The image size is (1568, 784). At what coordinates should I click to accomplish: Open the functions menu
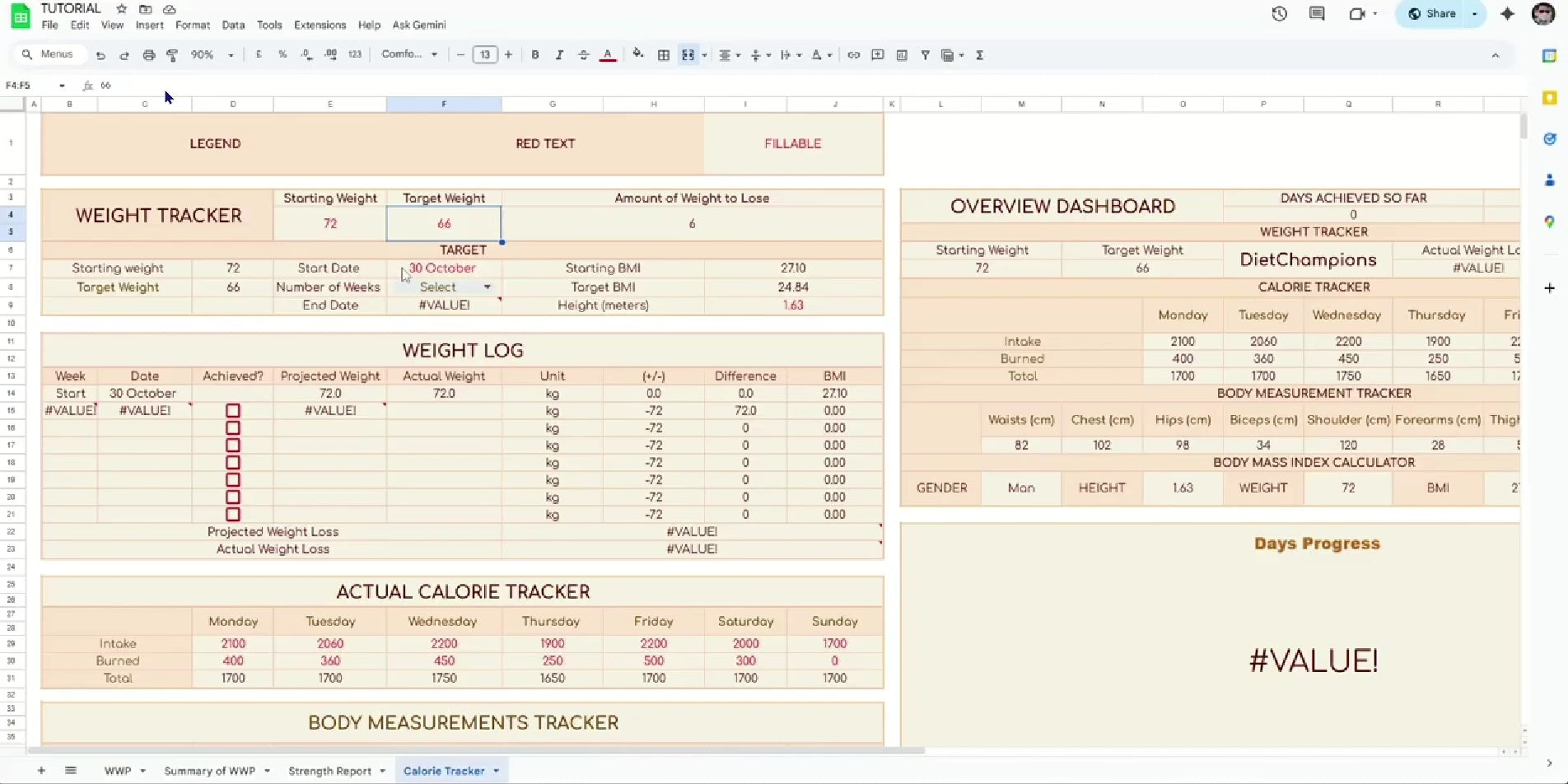pyautogui.click(x=980, y=55)
